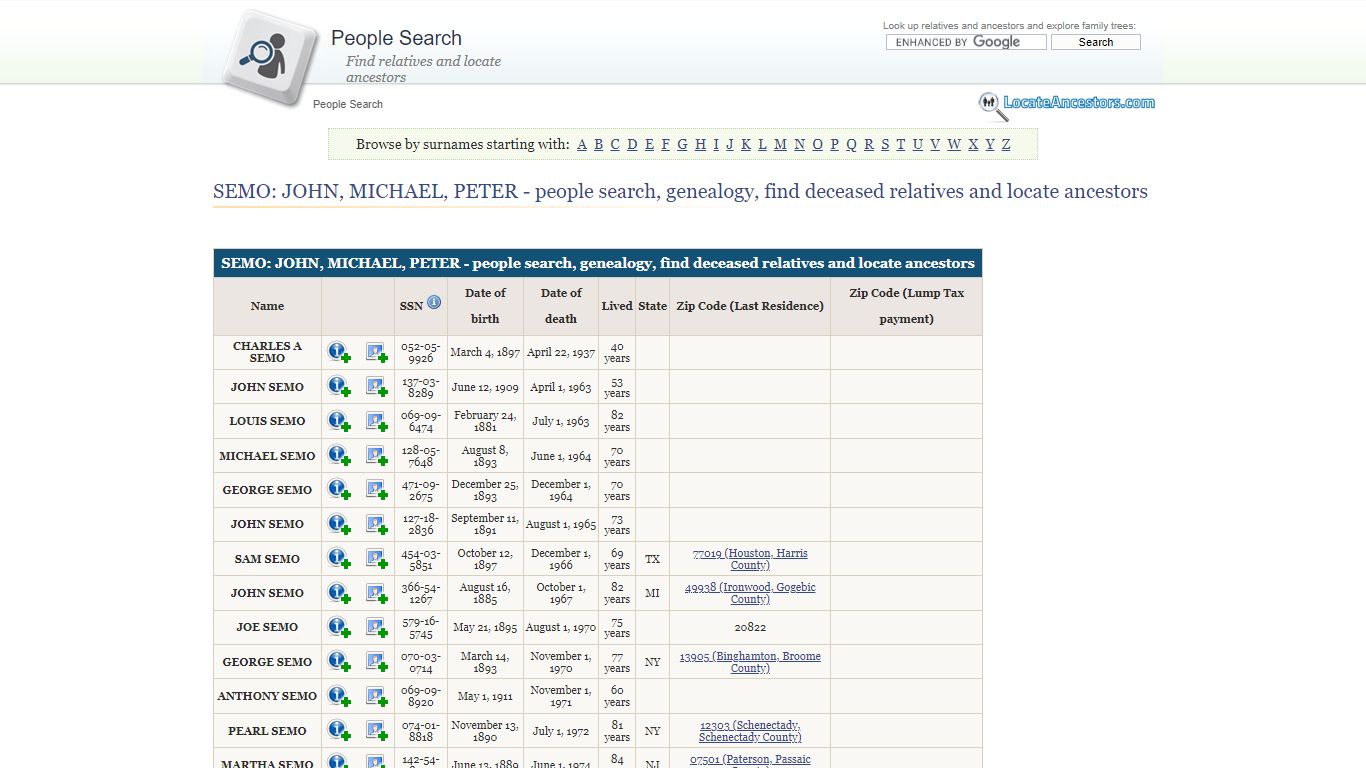This screenshot has height=768, width=1366.
Task: Info icon for John Semo born September 11, 1891
Action: point(339,524)
